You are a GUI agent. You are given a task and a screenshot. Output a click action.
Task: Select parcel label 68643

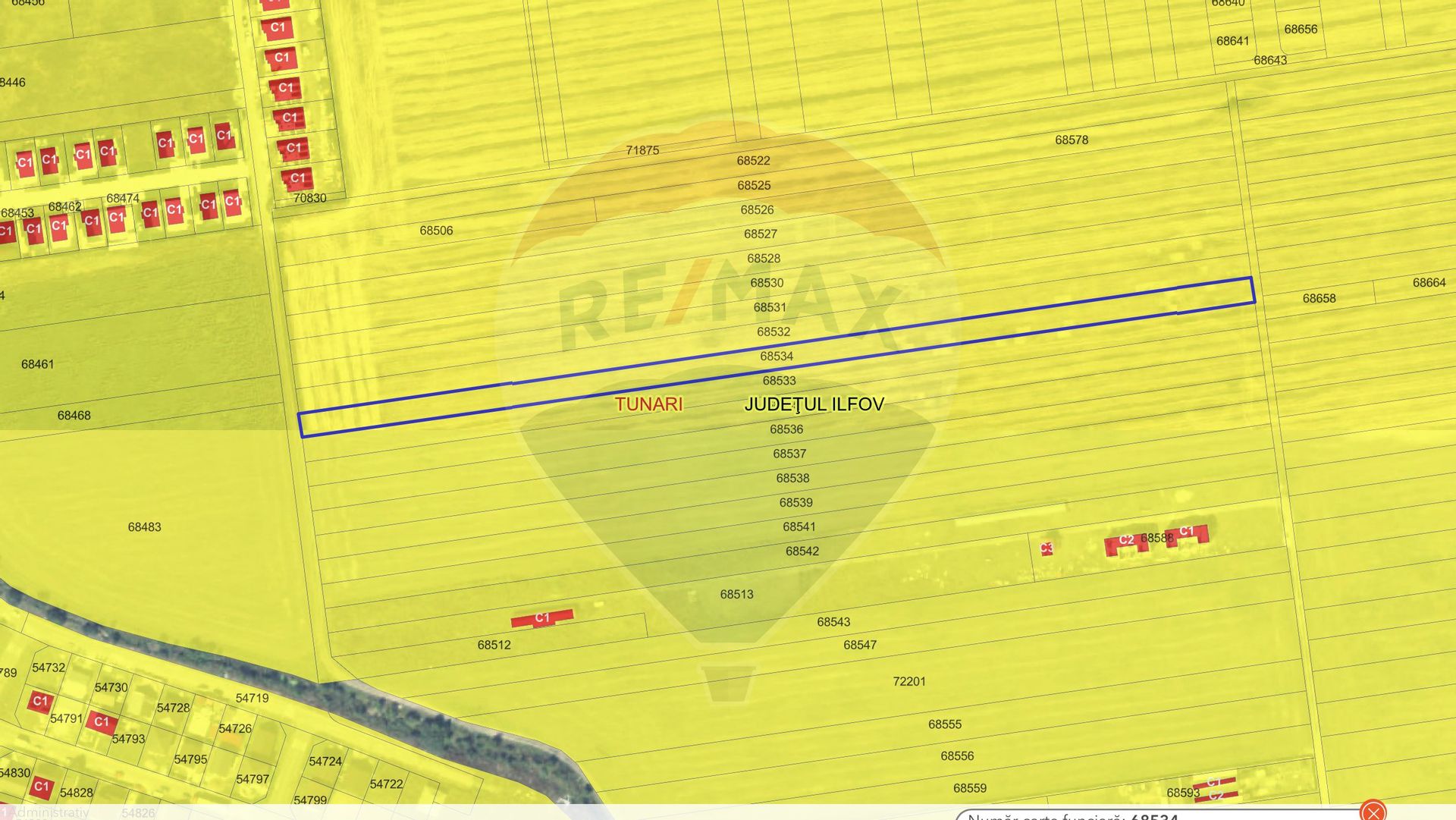(x=1270, y=60)
